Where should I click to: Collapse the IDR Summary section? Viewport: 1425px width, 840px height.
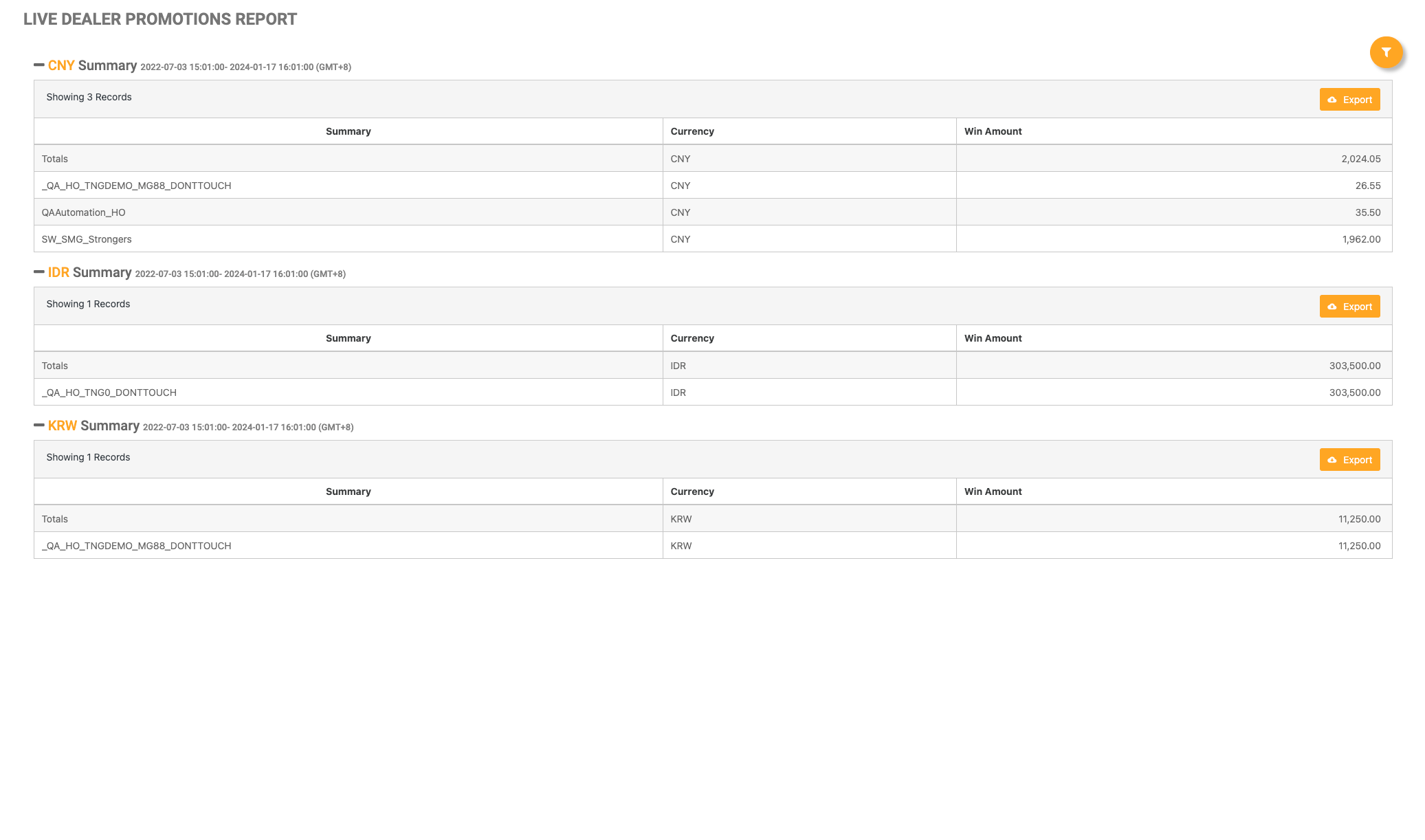click(x=39, y=272)
